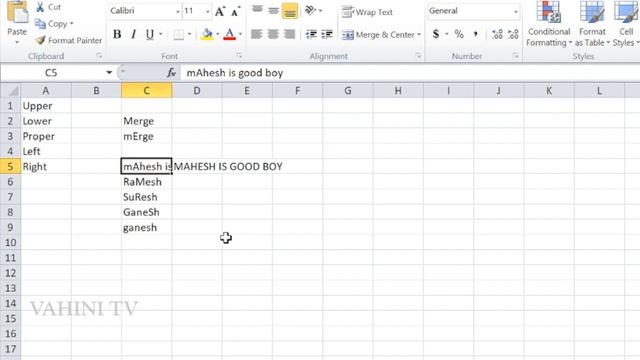
Task: Click the Borders icon
Action: tap(178, 34)
